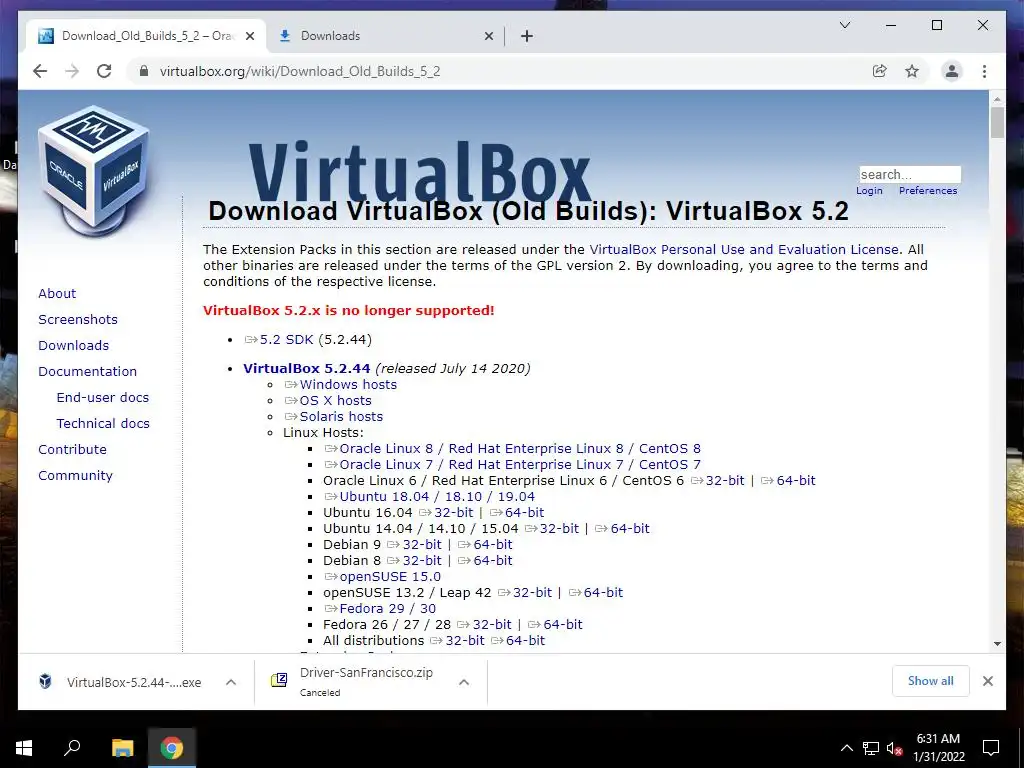The image size is (1024, 768).
Task: Click the VirtualBox installer icon in downloads bar
Action: 45,682
